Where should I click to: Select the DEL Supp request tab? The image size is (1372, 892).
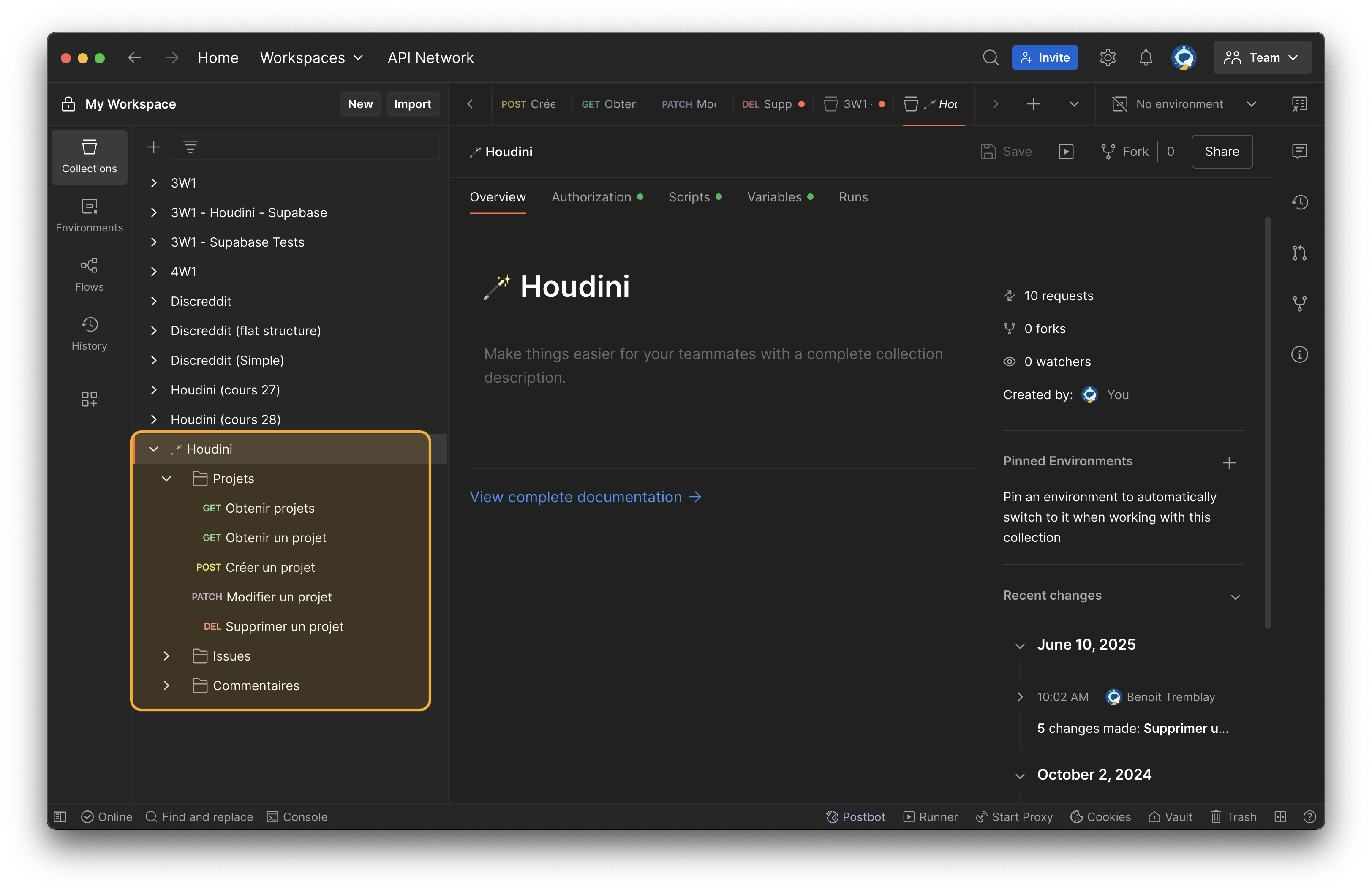coord(773,104)
